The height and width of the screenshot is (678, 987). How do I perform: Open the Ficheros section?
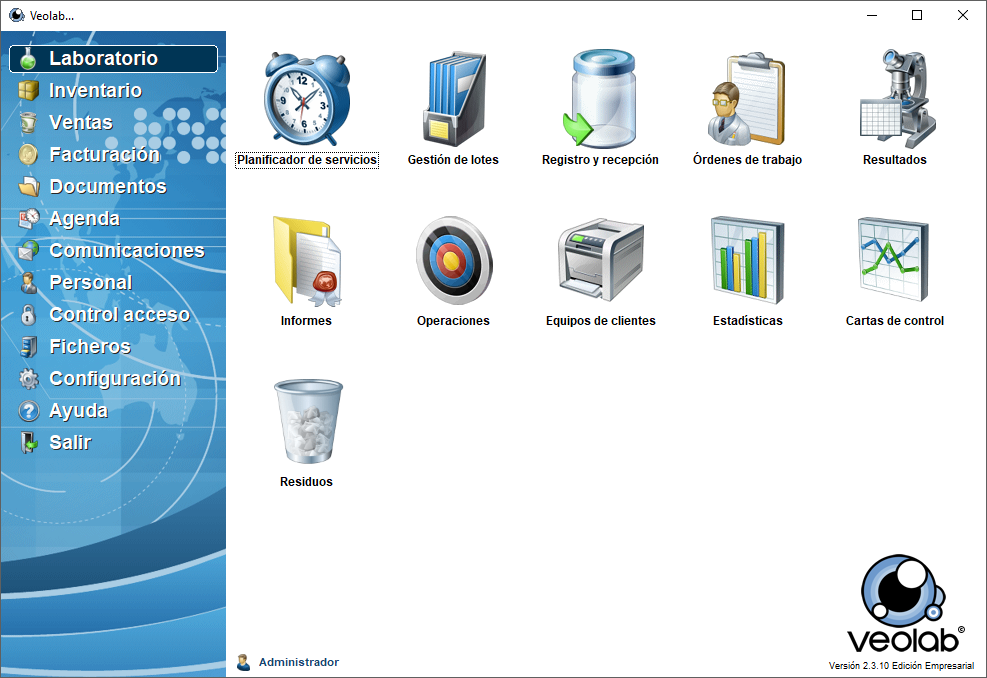click(90, 347)
